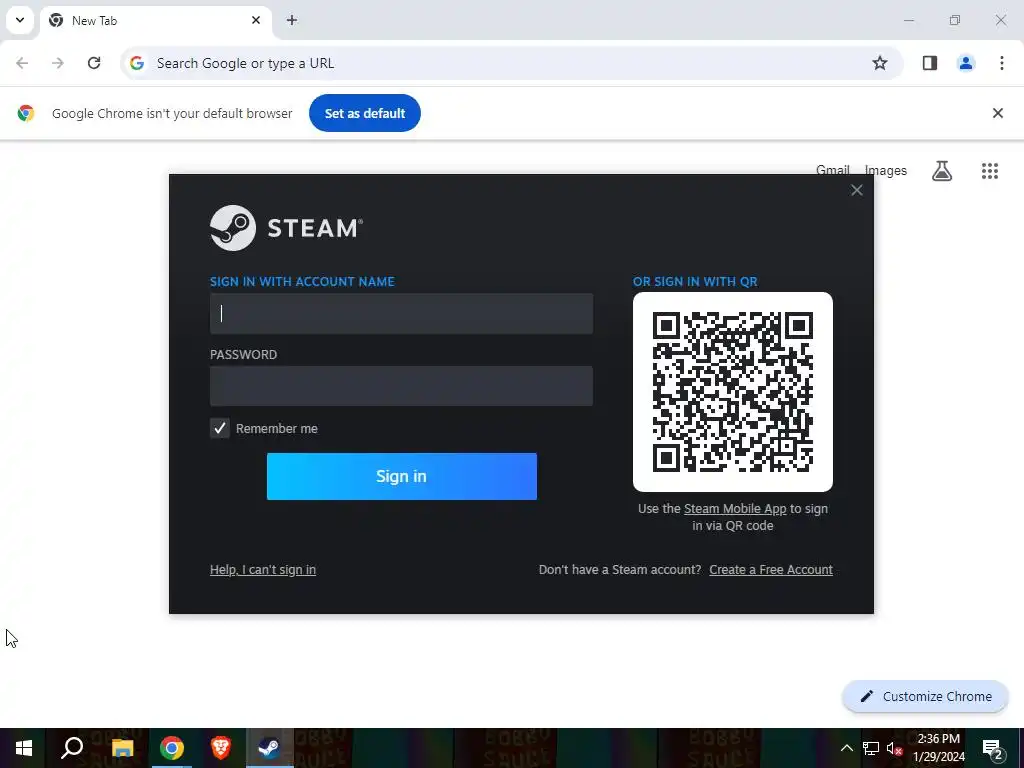Viewport: 1024px width, 768px height.
Task: Open the Windows taskbar search
Action: (x=72, y=748)
